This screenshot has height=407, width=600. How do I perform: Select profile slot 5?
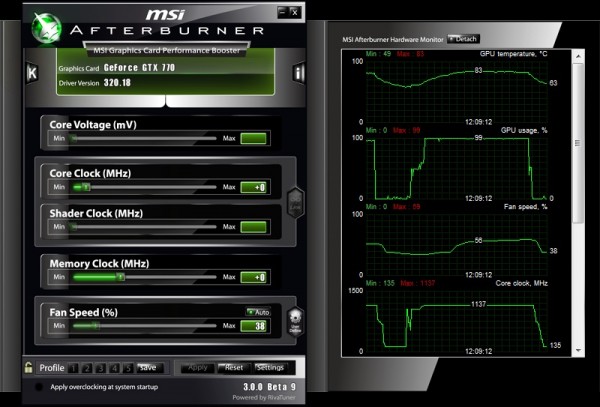(128, 368)
